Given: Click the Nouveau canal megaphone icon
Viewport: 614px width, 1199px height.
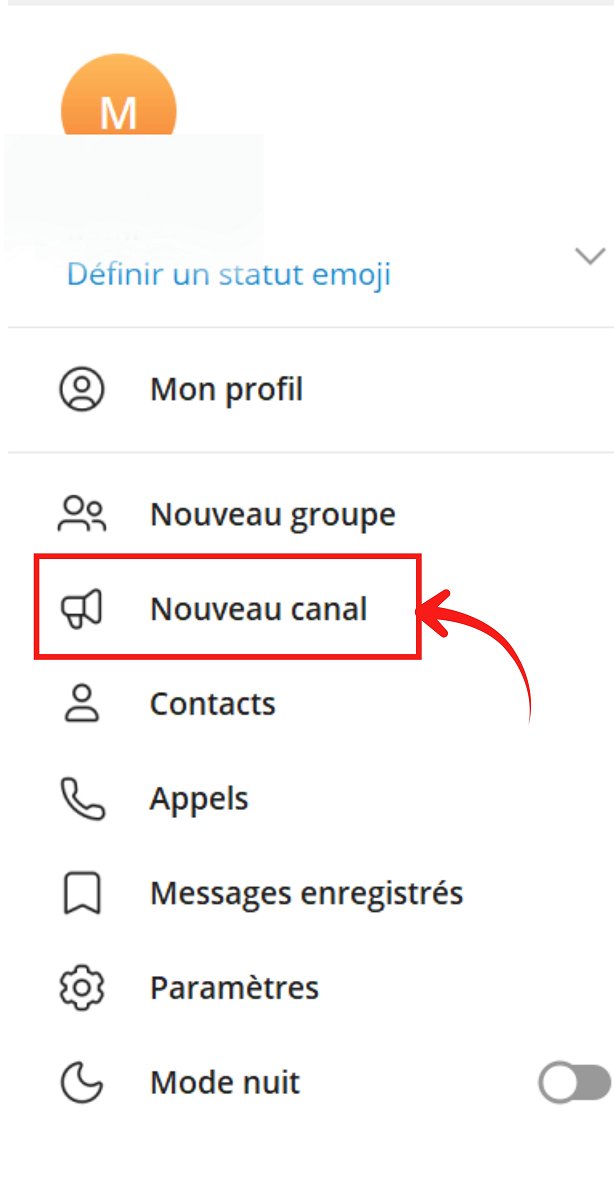Looking at the screenshot, I should coord(82,608).
